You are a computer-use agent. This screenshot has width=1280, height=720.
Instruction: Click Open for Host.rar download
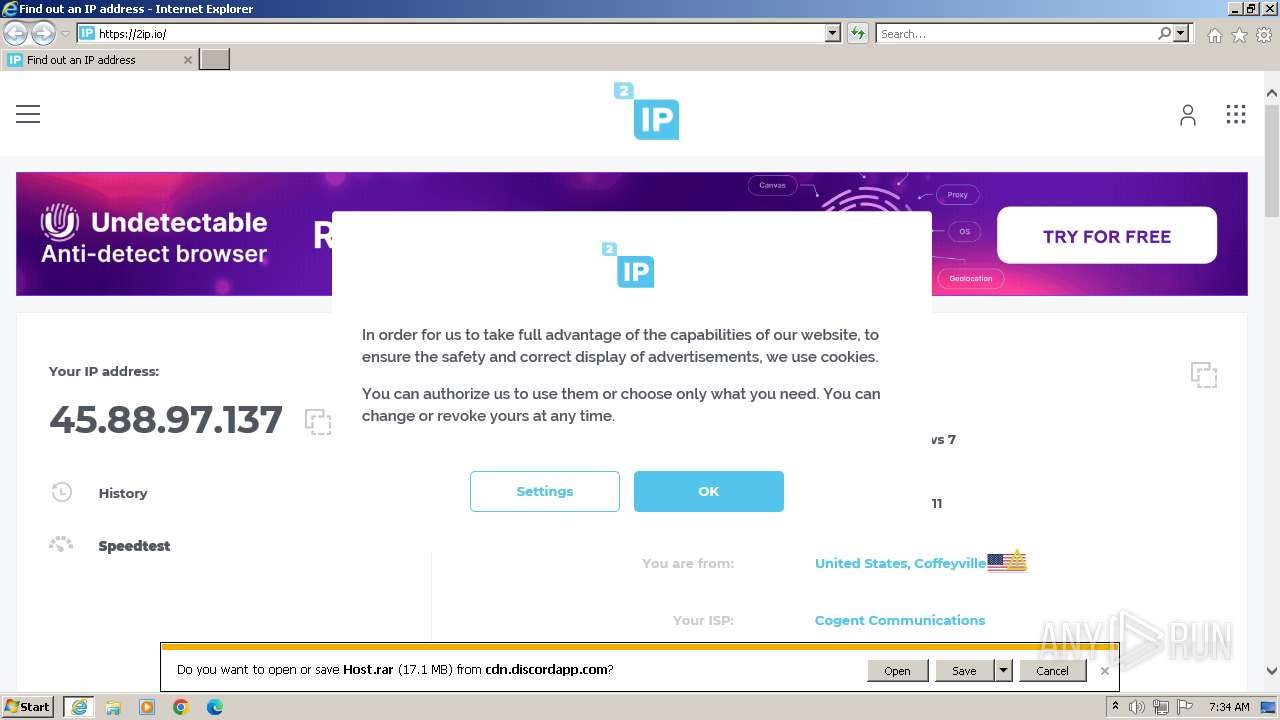(897, 670)
